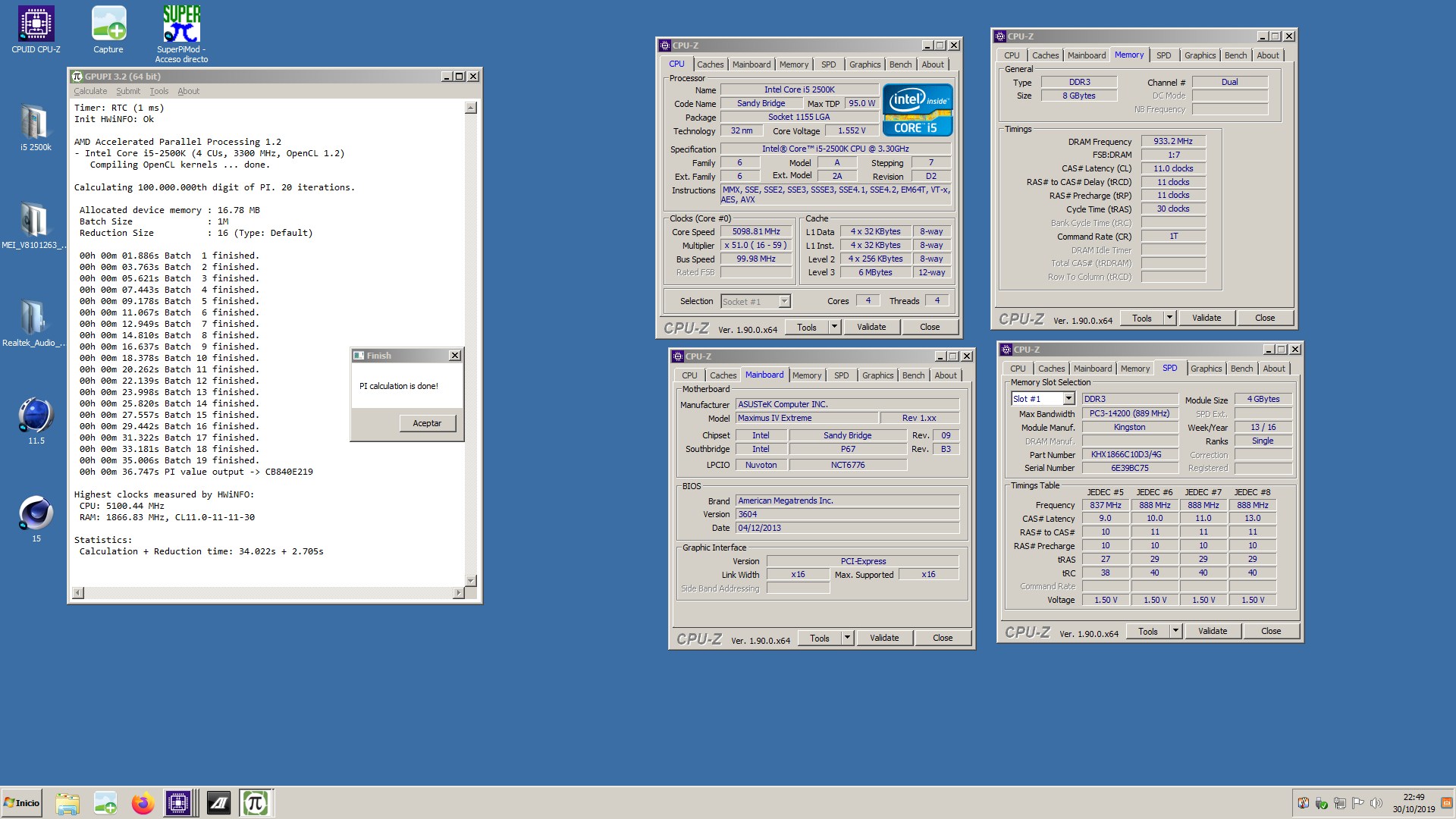This screenshot has height=819, width=1456.
Task: Open Capture desktop shortcut
Action: [x=108, y=30]
